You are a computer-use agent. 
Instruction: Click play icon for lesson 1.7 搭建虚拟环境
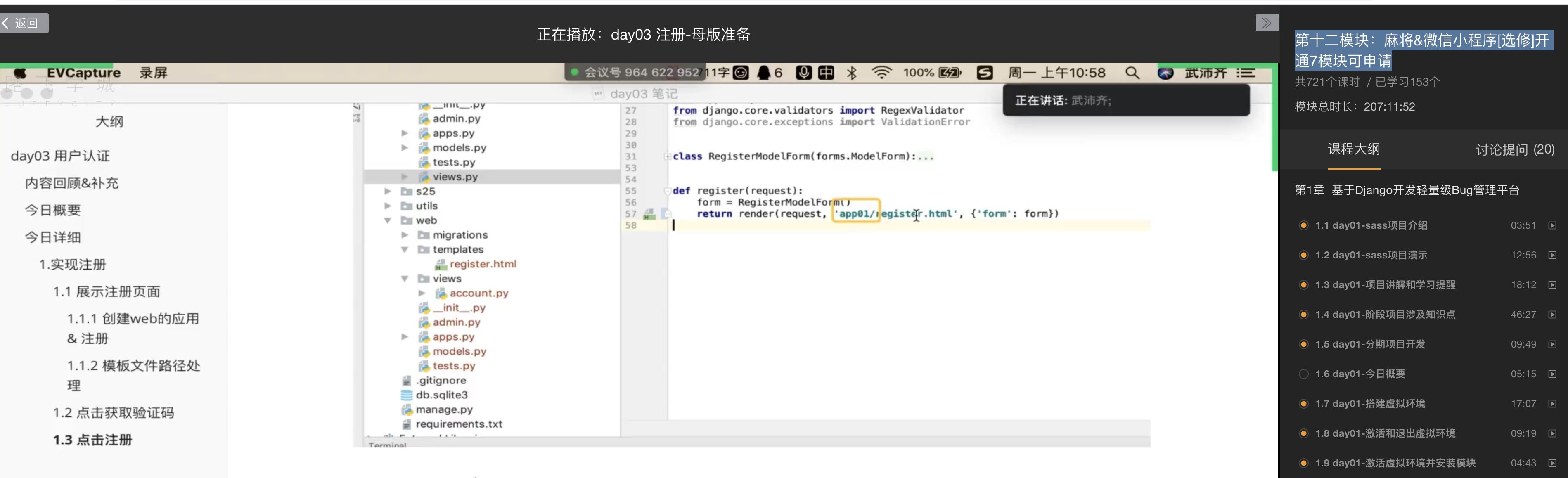click(x=1552, y=404)
